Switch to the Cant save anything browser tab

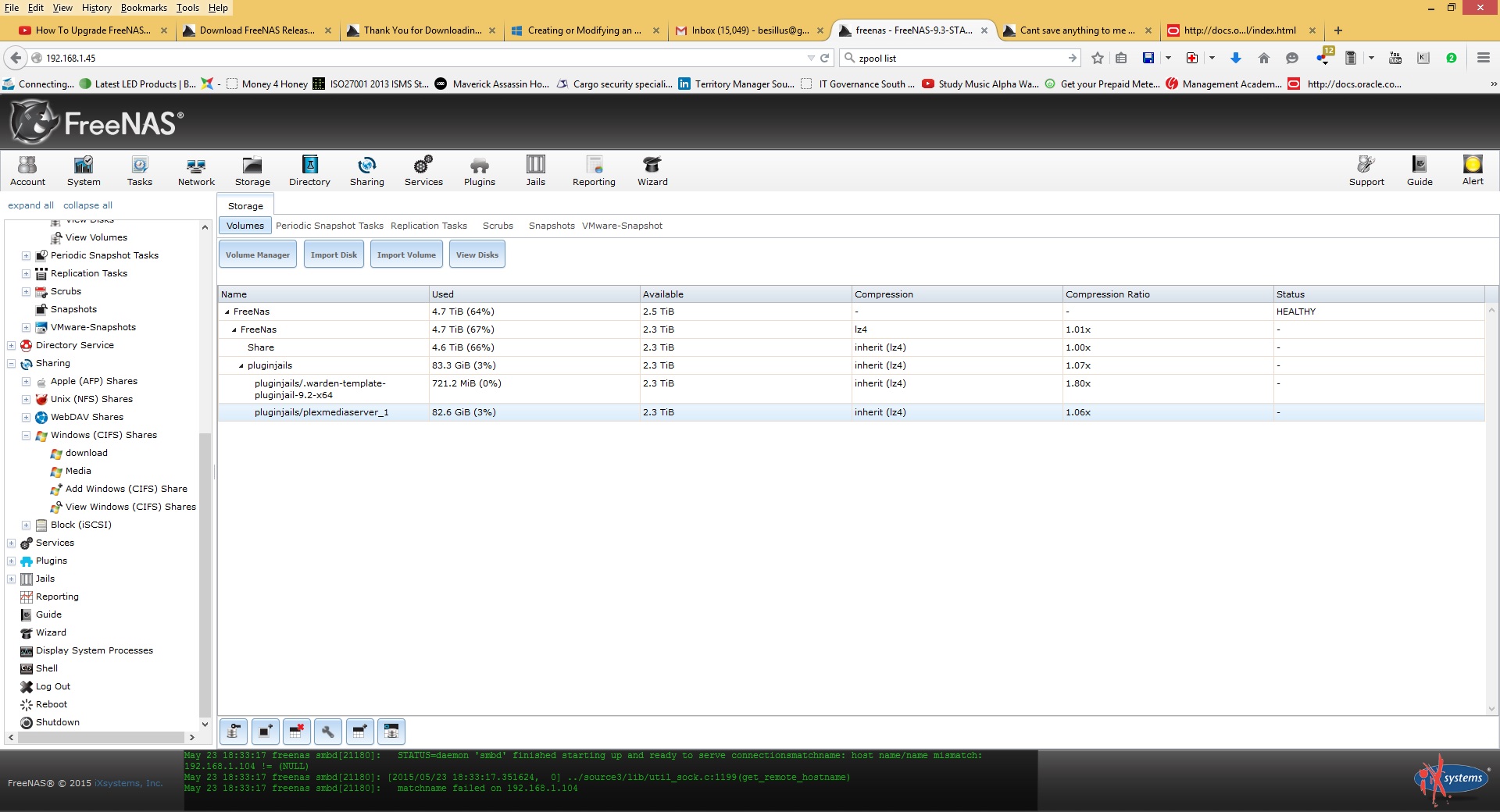(1077, 30)
